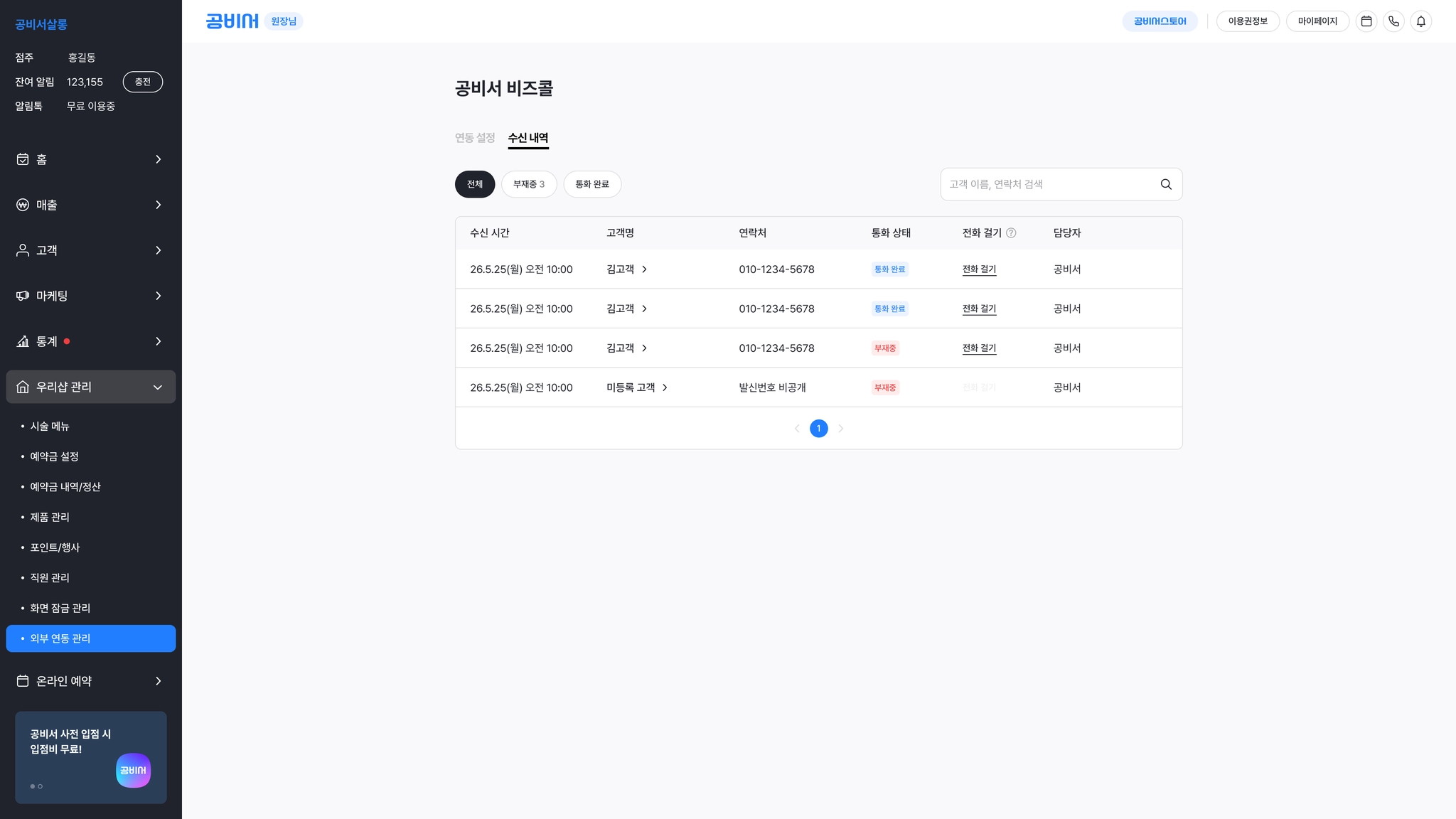Open 시술 메뉴 submenu item
Screen dimensions: 1456x819
point(50,427)
